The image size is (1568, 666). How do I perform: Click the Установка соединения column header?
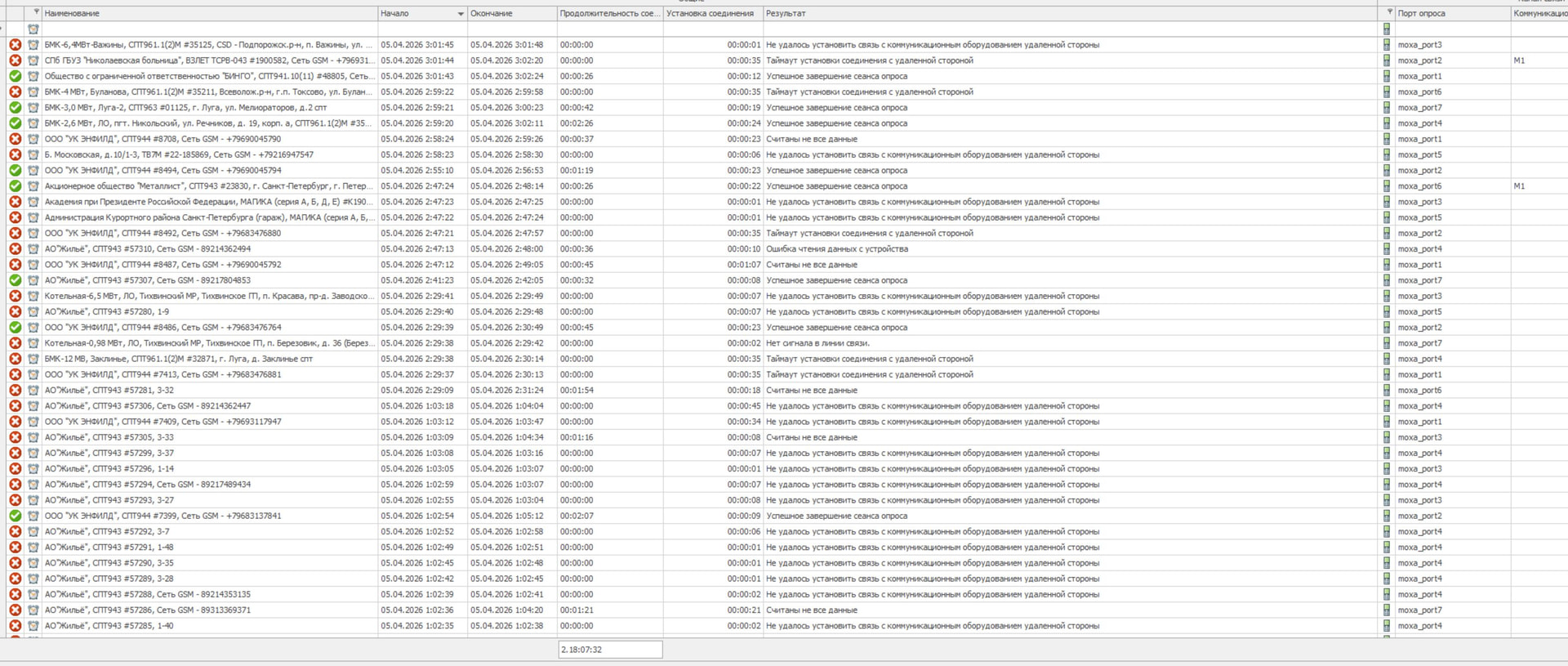(x=710, y=14)
